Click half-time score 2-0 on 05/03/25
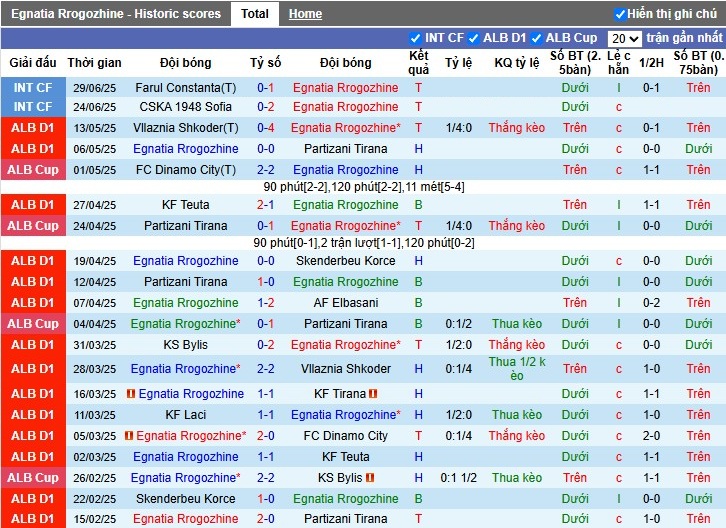The image size is (726, 528). [x=651, y=436]
